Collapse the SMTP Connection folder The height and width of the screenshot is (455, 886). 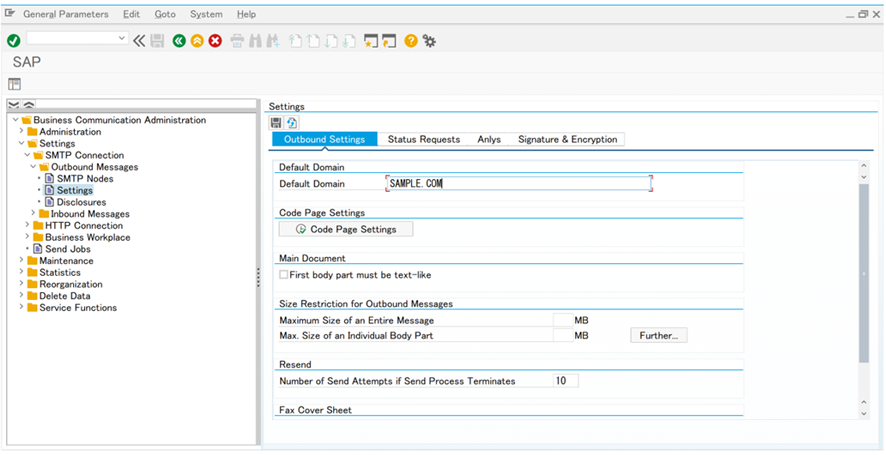[x=27, y=155]
